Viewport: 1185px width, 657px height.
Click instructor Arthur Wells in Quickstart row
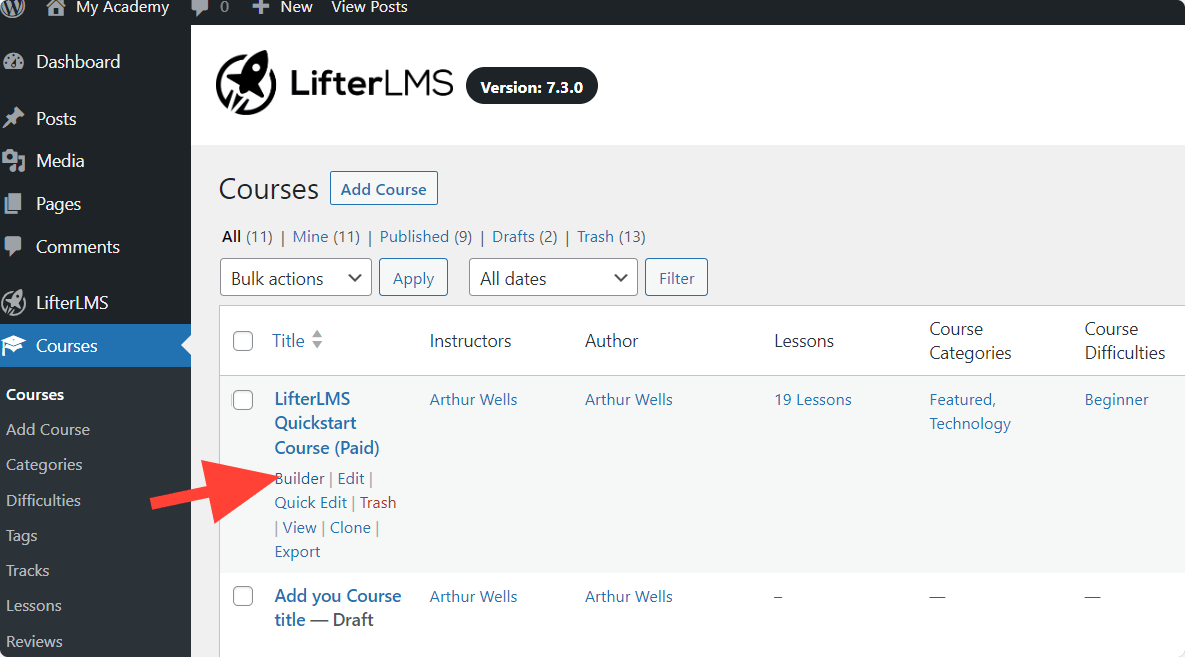[x=473, y=400]
